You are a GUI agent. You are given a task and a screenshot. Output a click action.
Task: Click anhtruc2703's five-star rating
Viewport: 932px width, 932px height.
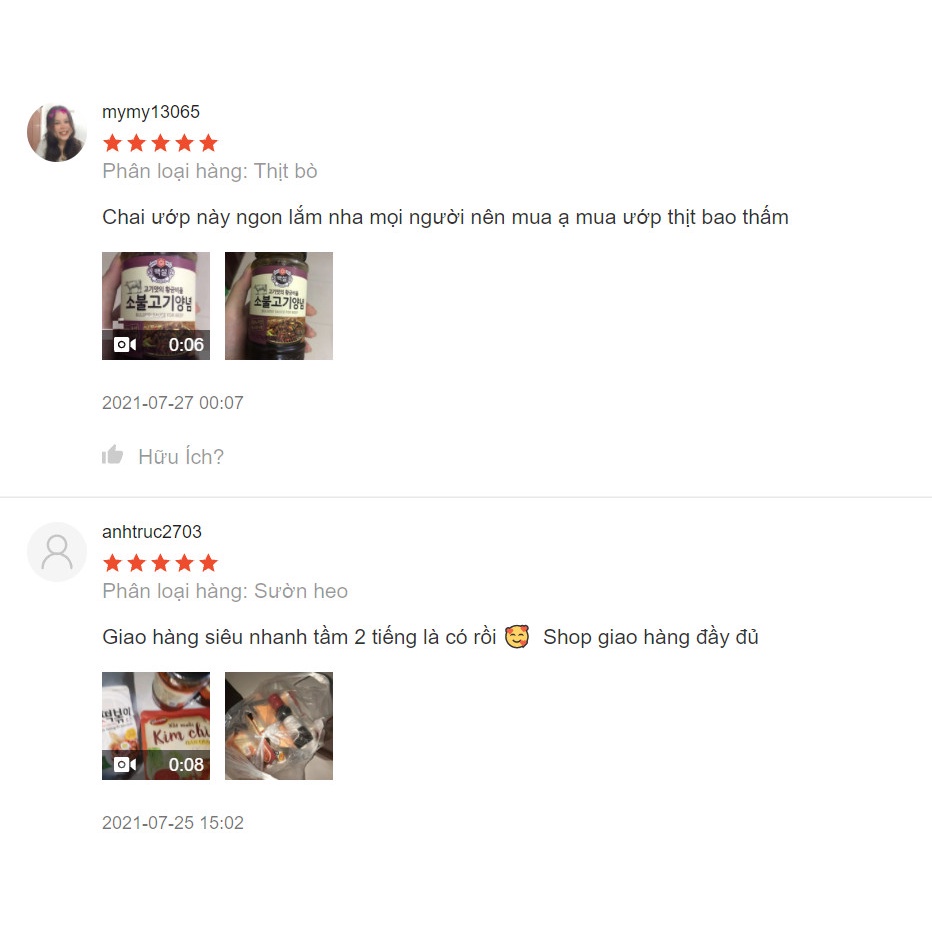click(x=160, y=562)
